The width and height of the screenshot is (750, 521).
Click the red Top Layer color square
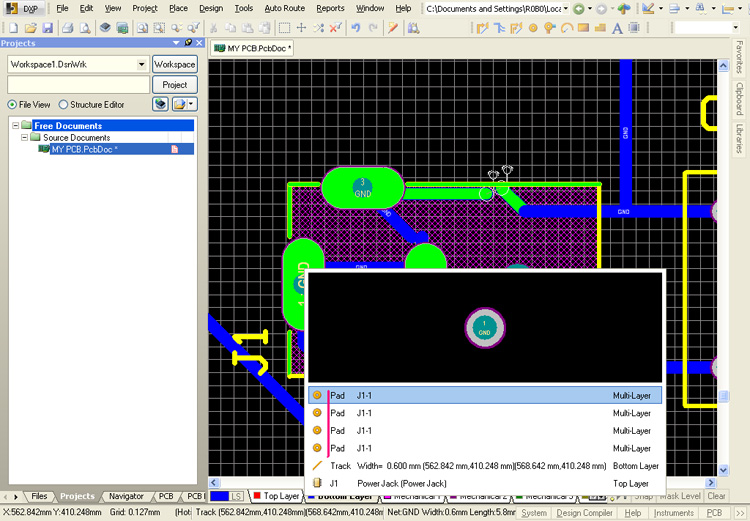click(257, 496)
